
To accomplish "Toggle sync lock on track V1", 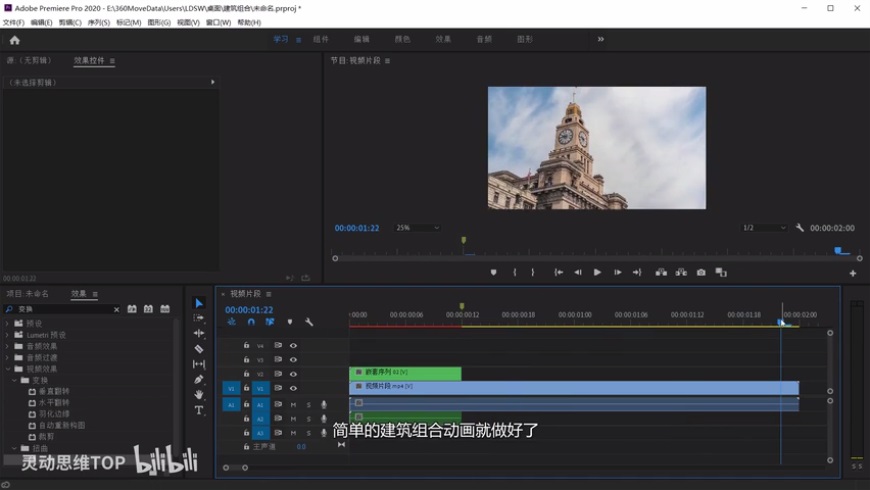I will point(278,388).
